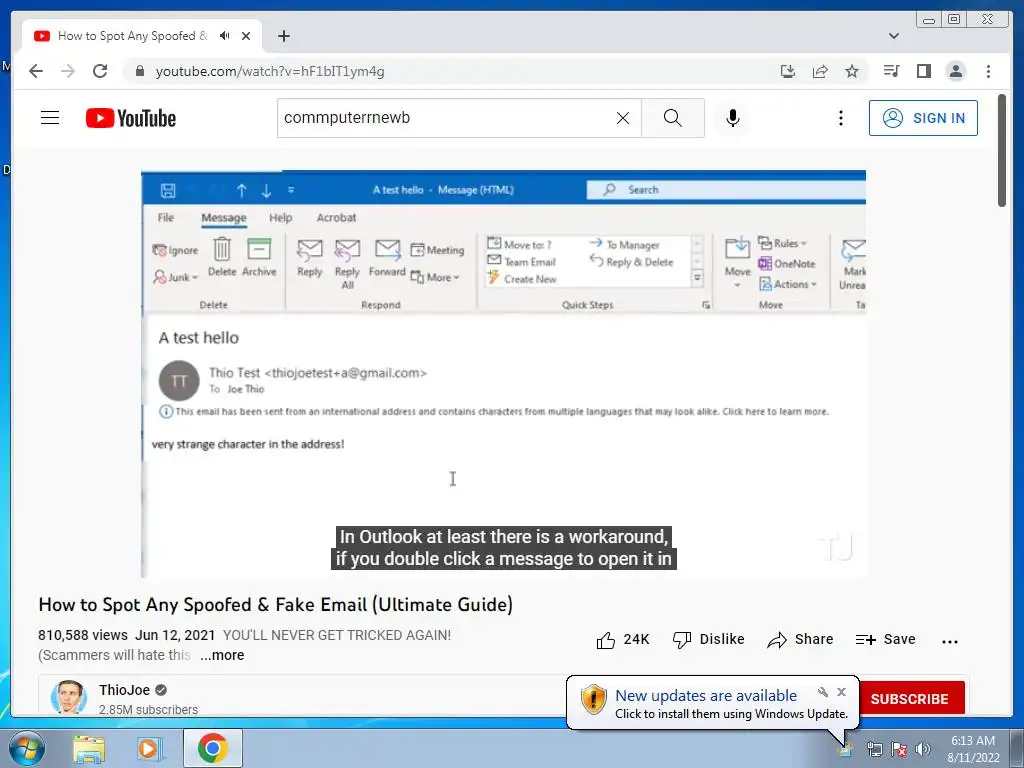1024x768 pixels.
Task: Open YouTube guide hamburger menu
Action: tap(50, 118)
